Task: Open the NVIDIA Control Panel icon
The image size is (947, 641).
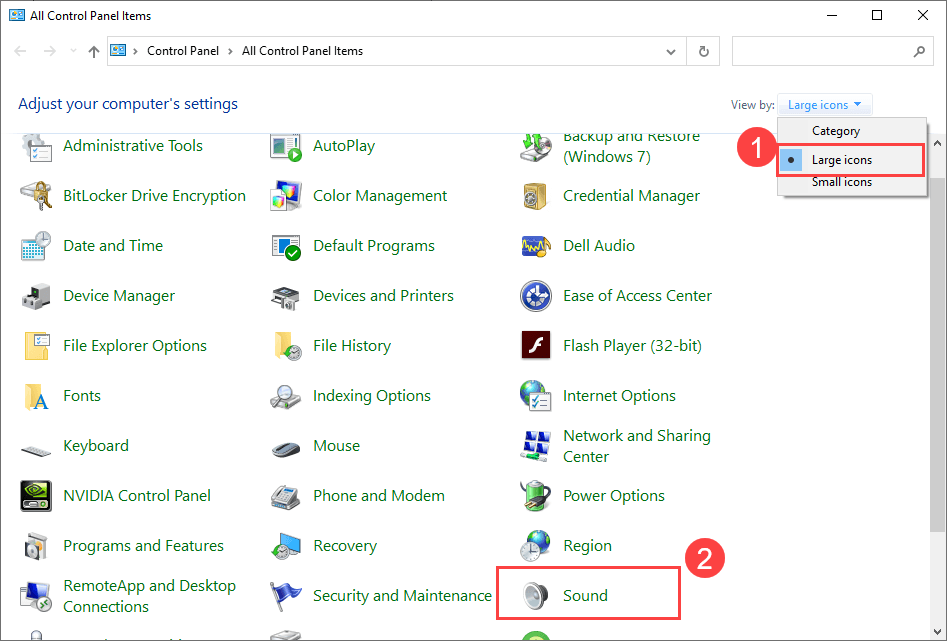Action: [x=36, y=496]
